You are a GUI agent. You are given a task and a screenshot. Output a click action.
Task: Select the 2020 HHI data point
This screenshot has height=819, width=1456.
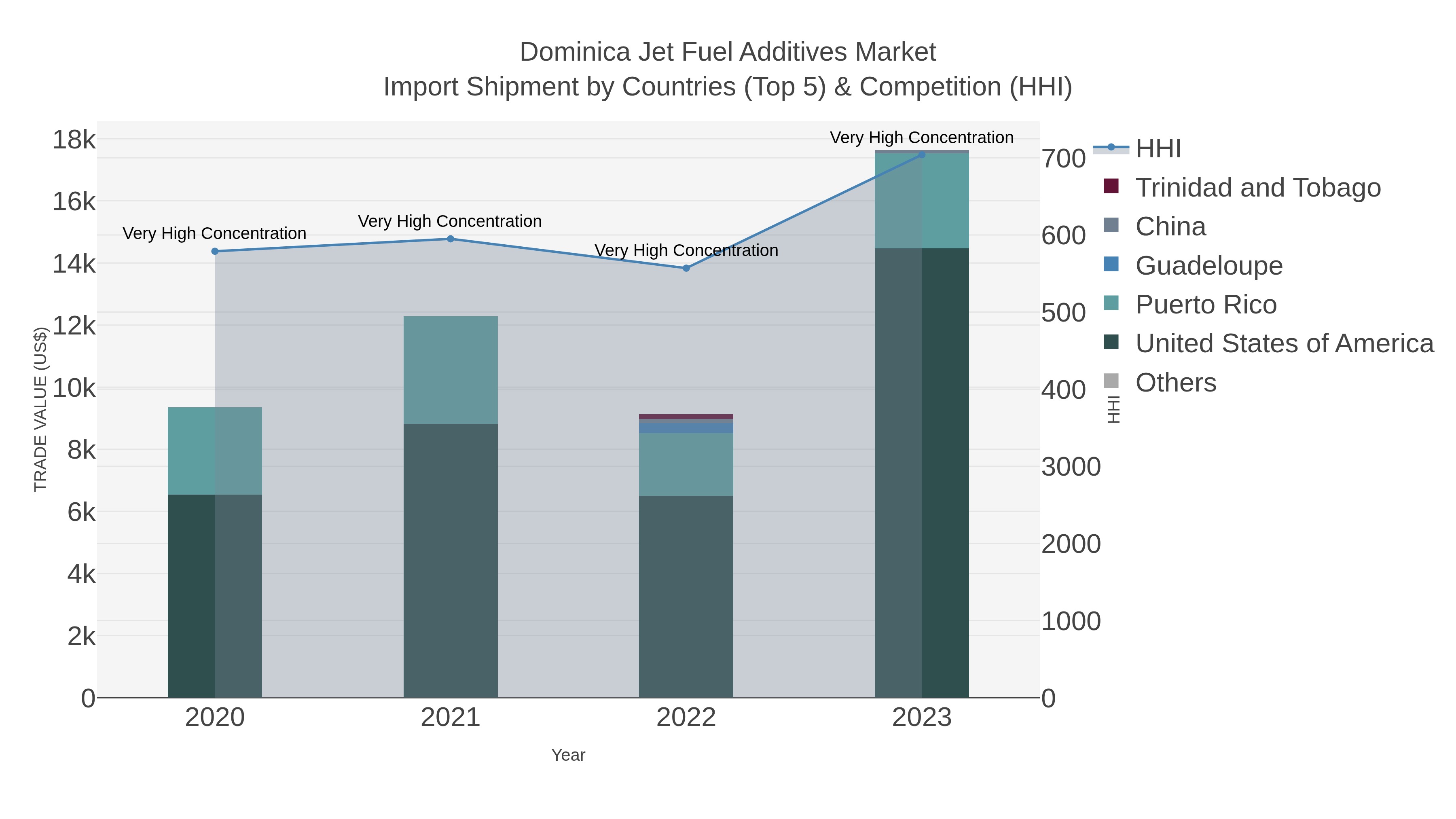pyautogui.click(x=215, y=252)
